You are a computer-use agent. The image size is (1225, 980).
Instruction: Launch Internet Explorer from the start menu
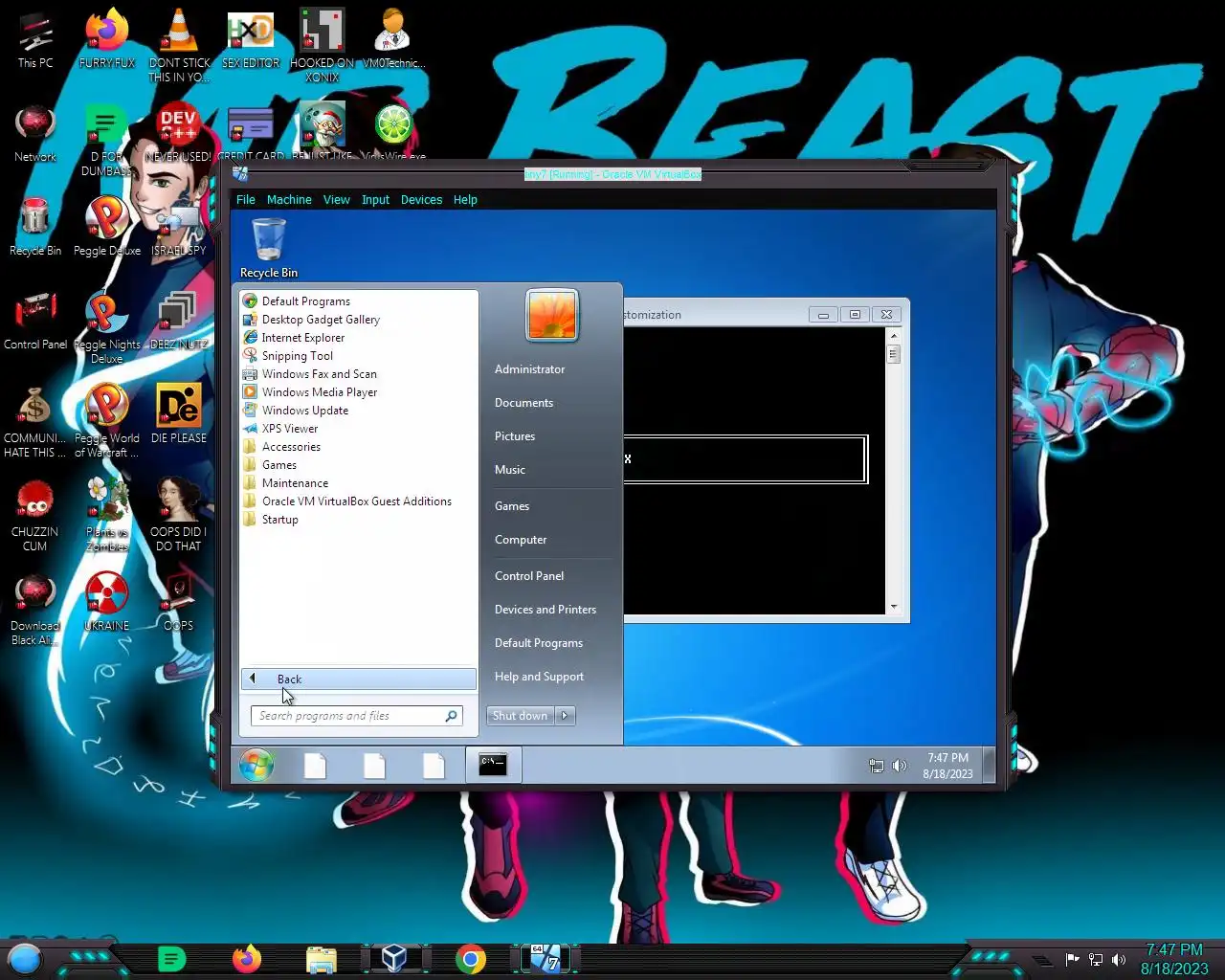359,338
